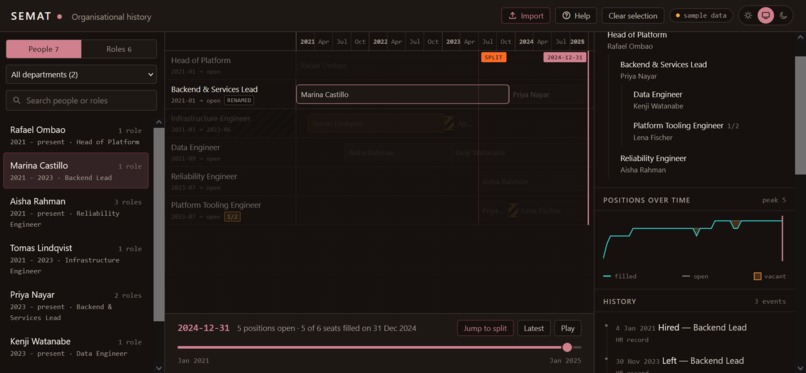806x373 pixels.
Task: Click the Head of Platform timeline row
Action: [x=379, y=65]
